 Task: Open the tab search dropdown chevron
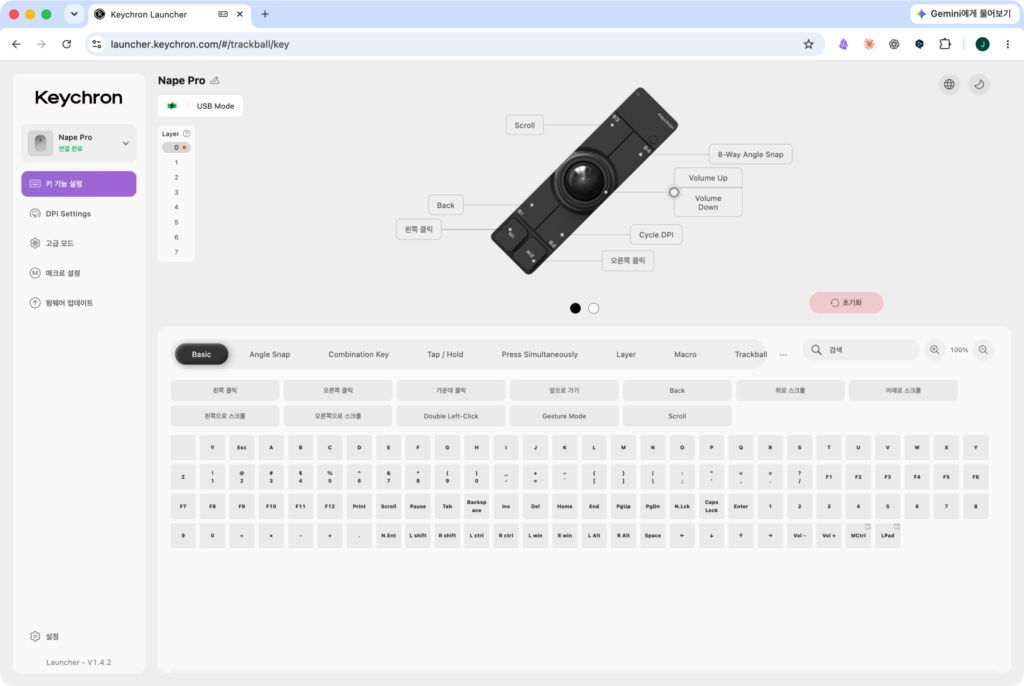74,14
